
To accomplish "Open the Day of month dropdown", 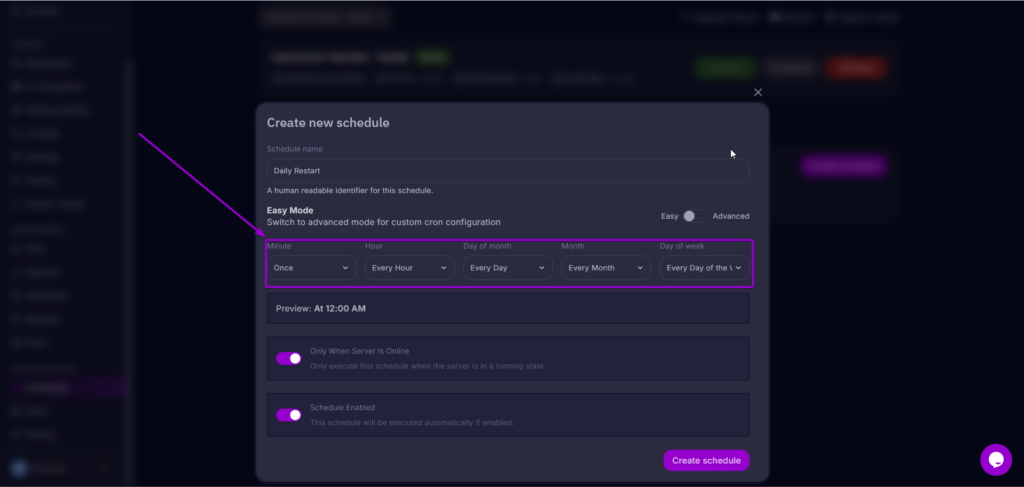I will point(508,268).
